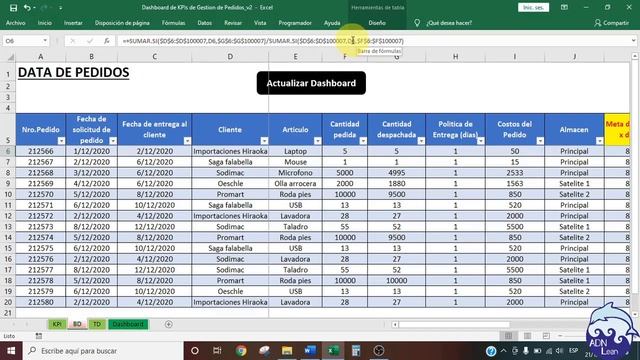Open the Nro.Pedido filter dropdown

tap(61, 141)
